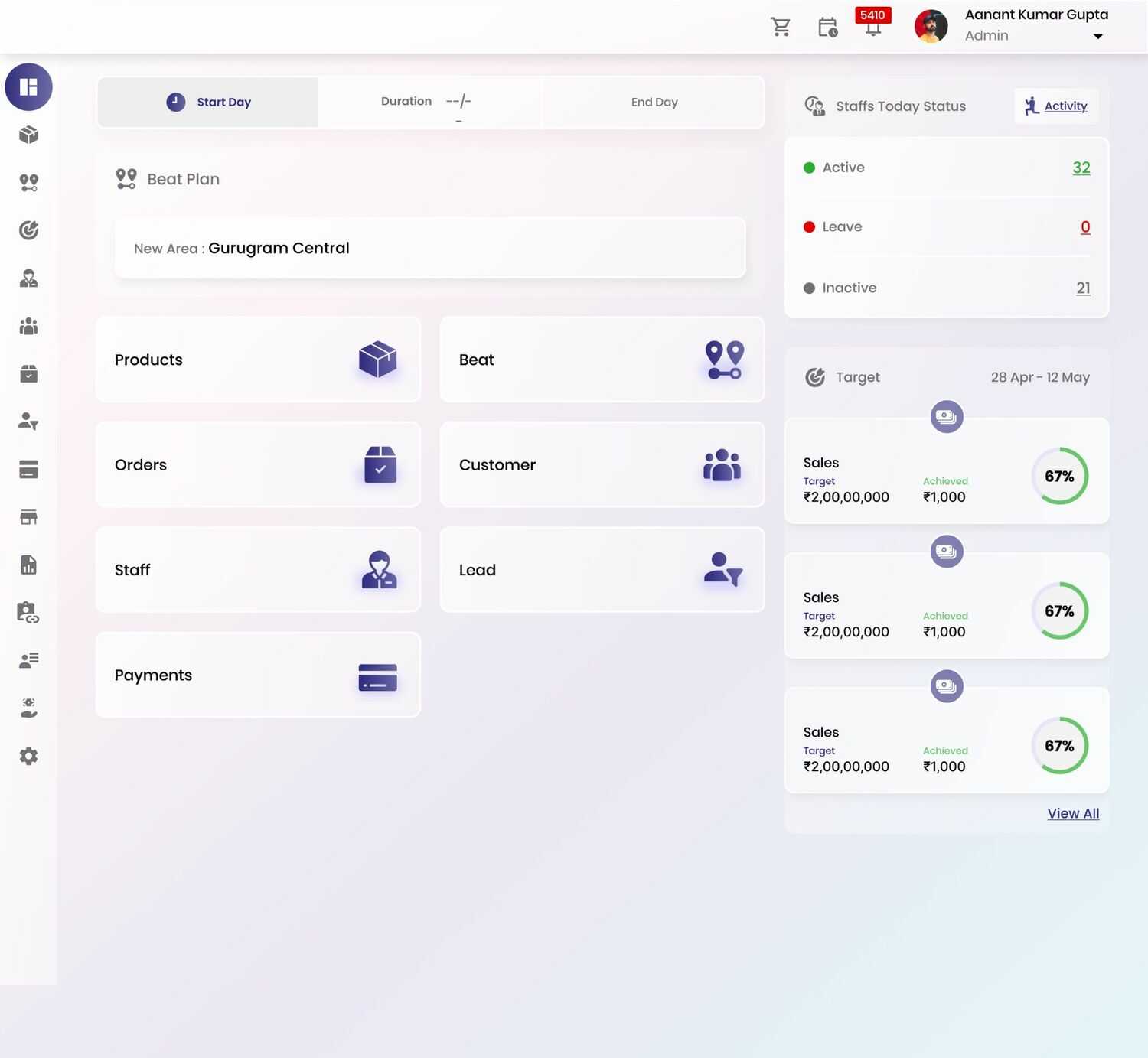Open the Settings gear at sidebar bottom
This screenshot has width=1148, height=1058.
[28, 756]
